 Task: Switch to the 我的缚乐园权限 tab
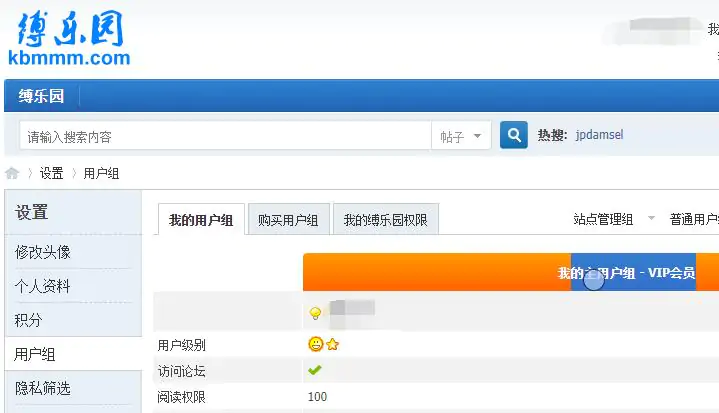coord(386,220)
